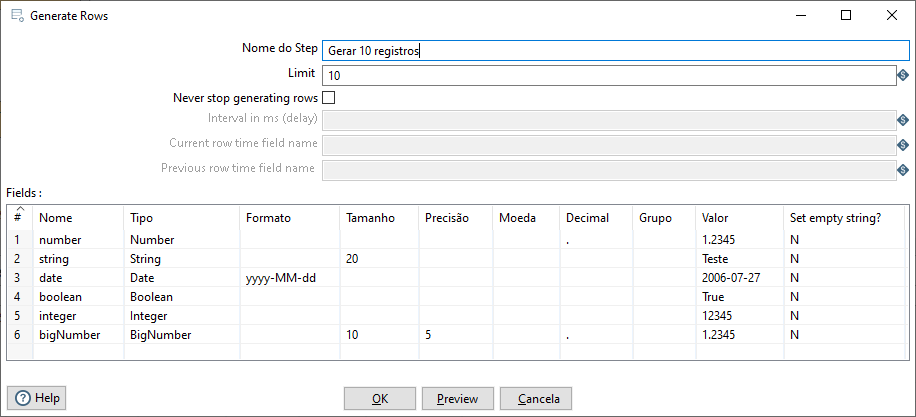Click the Number type cell in row 1
The width and height of the screenshot is (916, 417).
click(182, 239)
